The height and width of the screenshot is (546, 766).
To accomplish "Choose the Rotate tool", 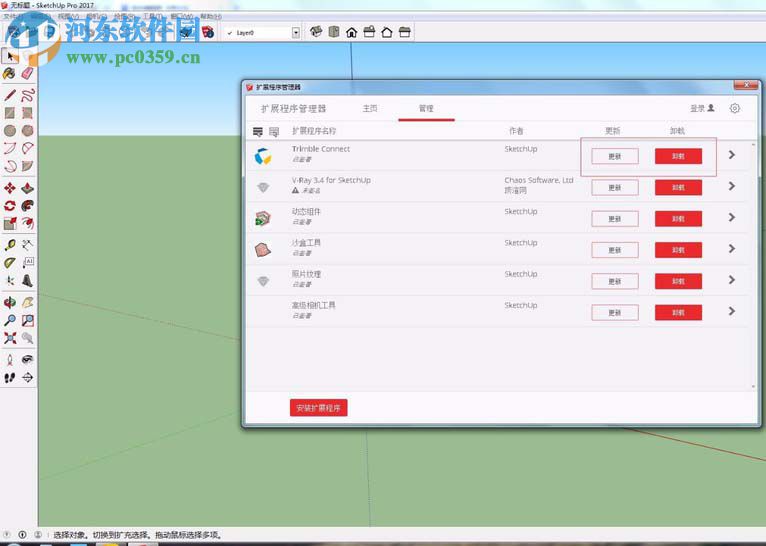I will point(10,206).
